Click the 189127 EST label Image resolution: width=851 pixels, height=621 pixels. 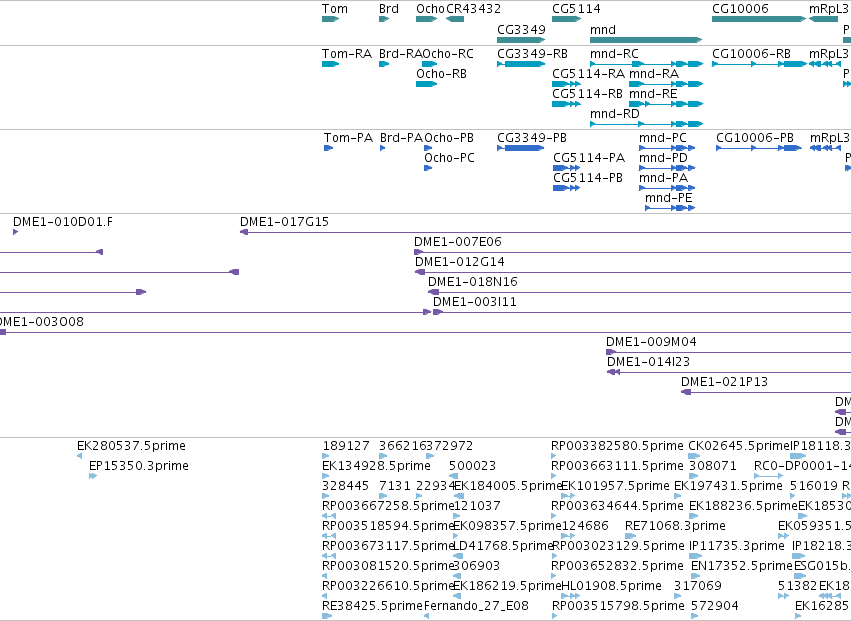click(x=346, y=446)
